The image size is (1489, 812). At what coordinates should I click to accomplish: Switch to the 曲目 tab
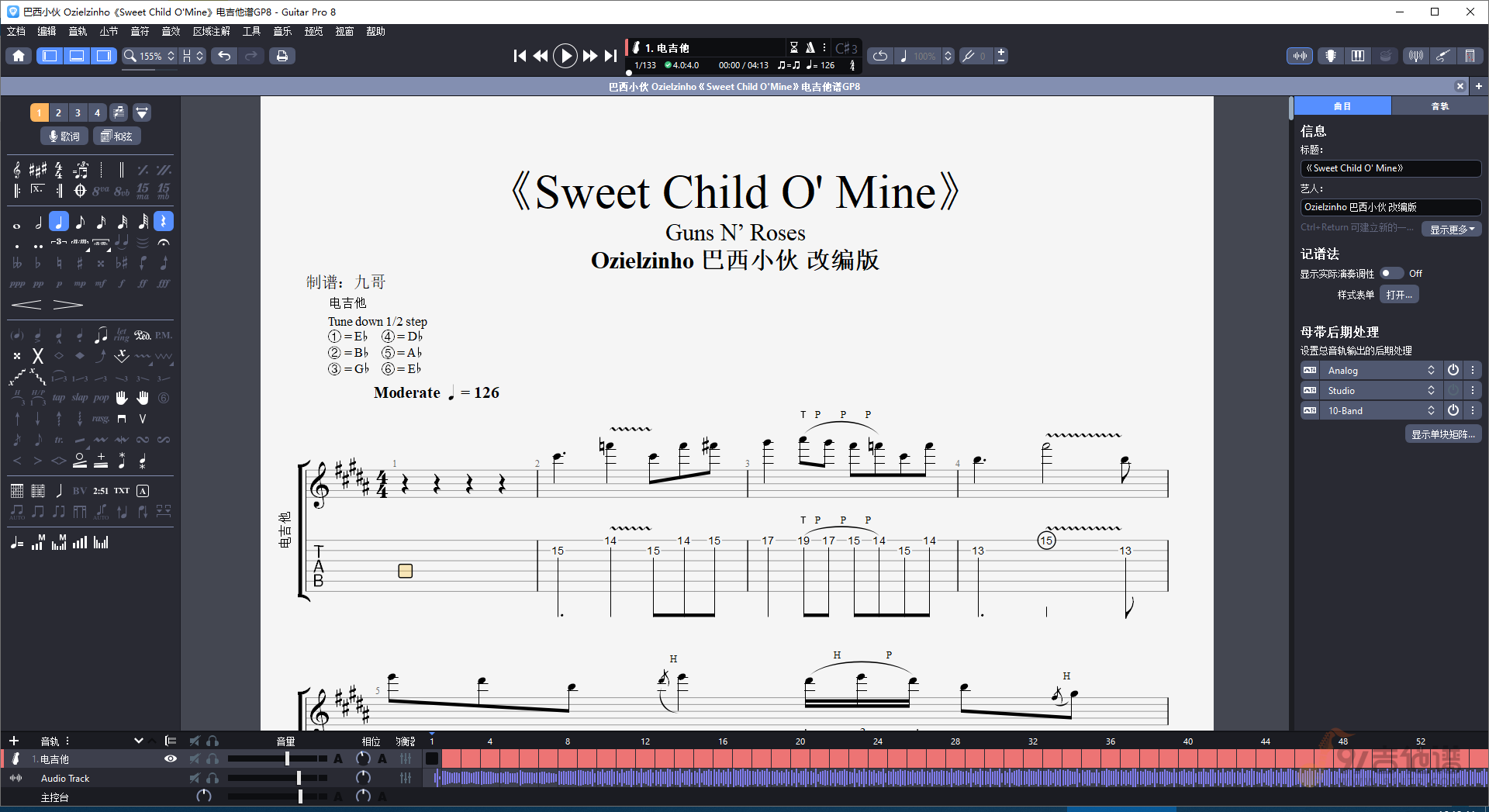[x=1342, y=105]
